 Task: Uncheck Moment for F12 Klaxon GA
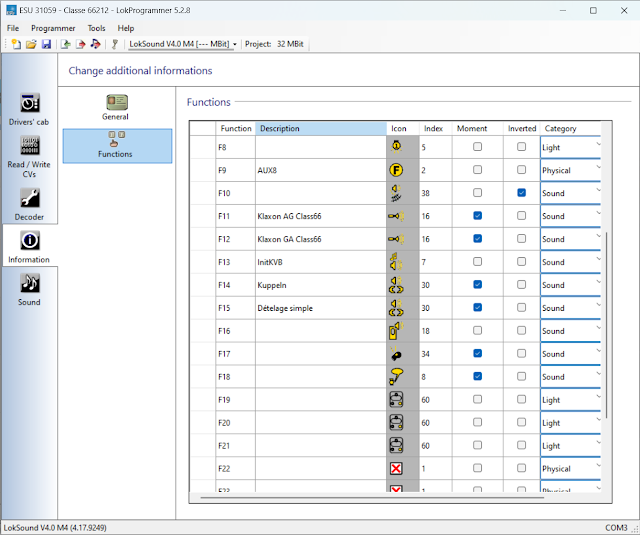pos(477,238)
